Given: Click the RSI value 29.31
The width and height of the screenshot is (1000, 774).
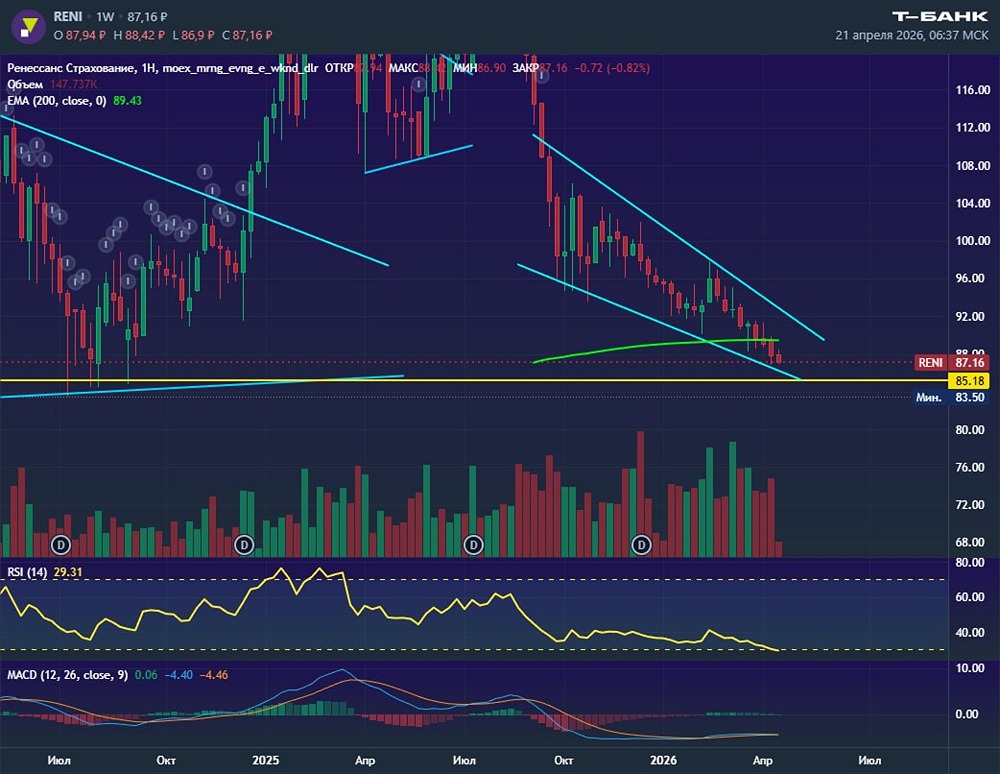Looking at the screenshot, I should point(68,572).
